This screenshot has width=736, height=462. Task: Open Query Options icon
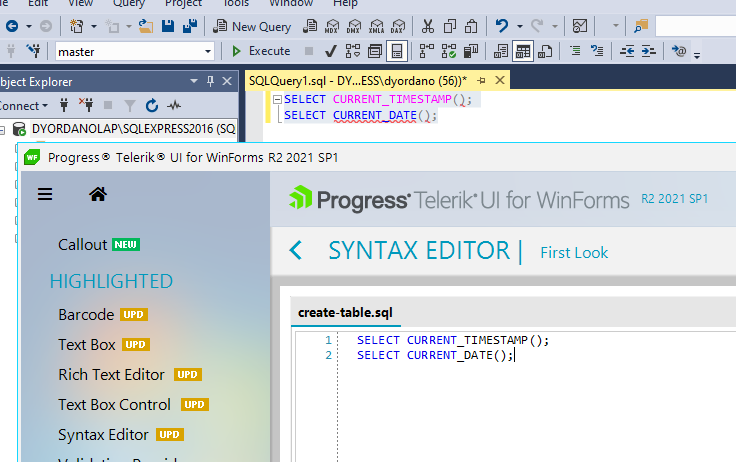(x=375, y=51)
